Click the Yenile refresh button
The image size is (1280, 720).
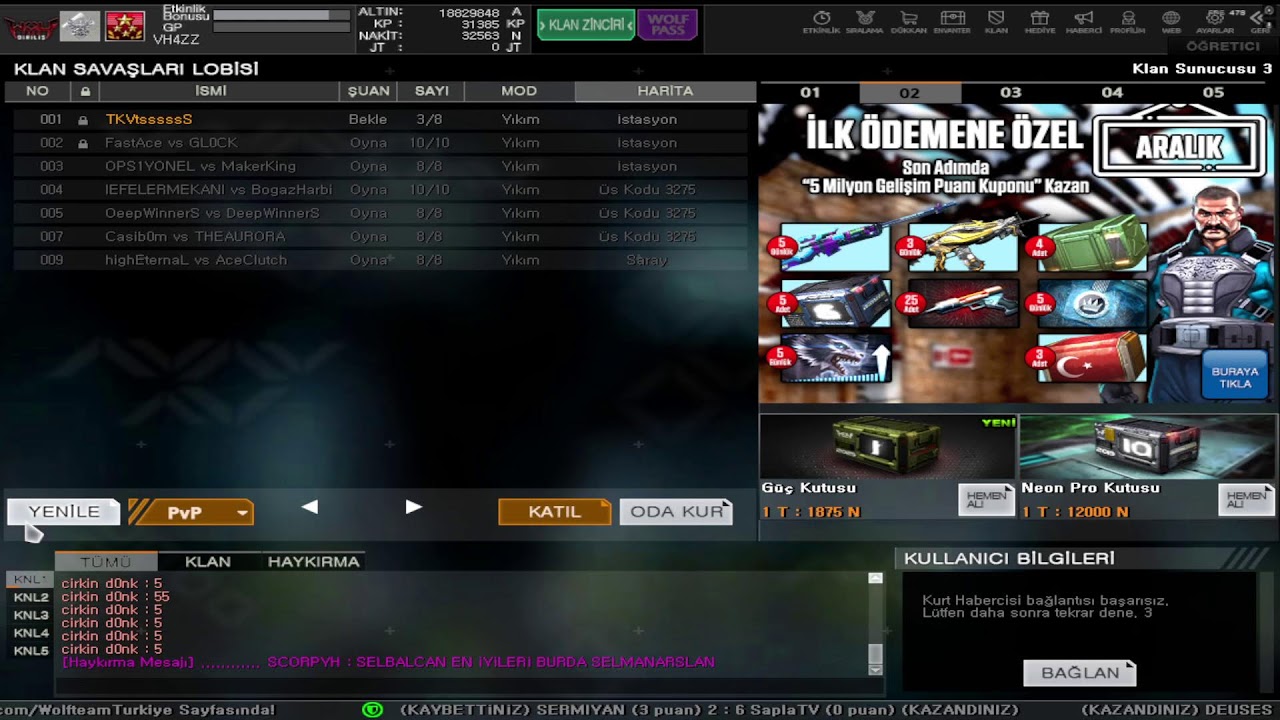point(64,512)
